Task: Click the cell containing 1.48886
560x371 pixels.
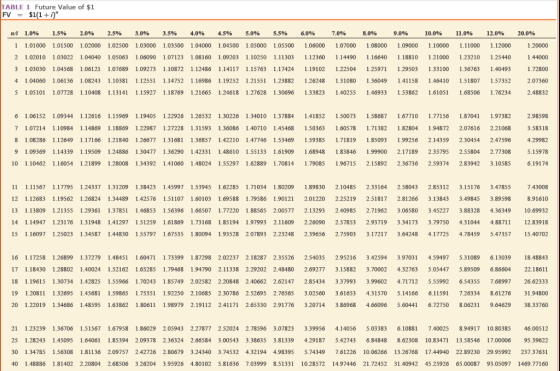Action: click(35, 364)
